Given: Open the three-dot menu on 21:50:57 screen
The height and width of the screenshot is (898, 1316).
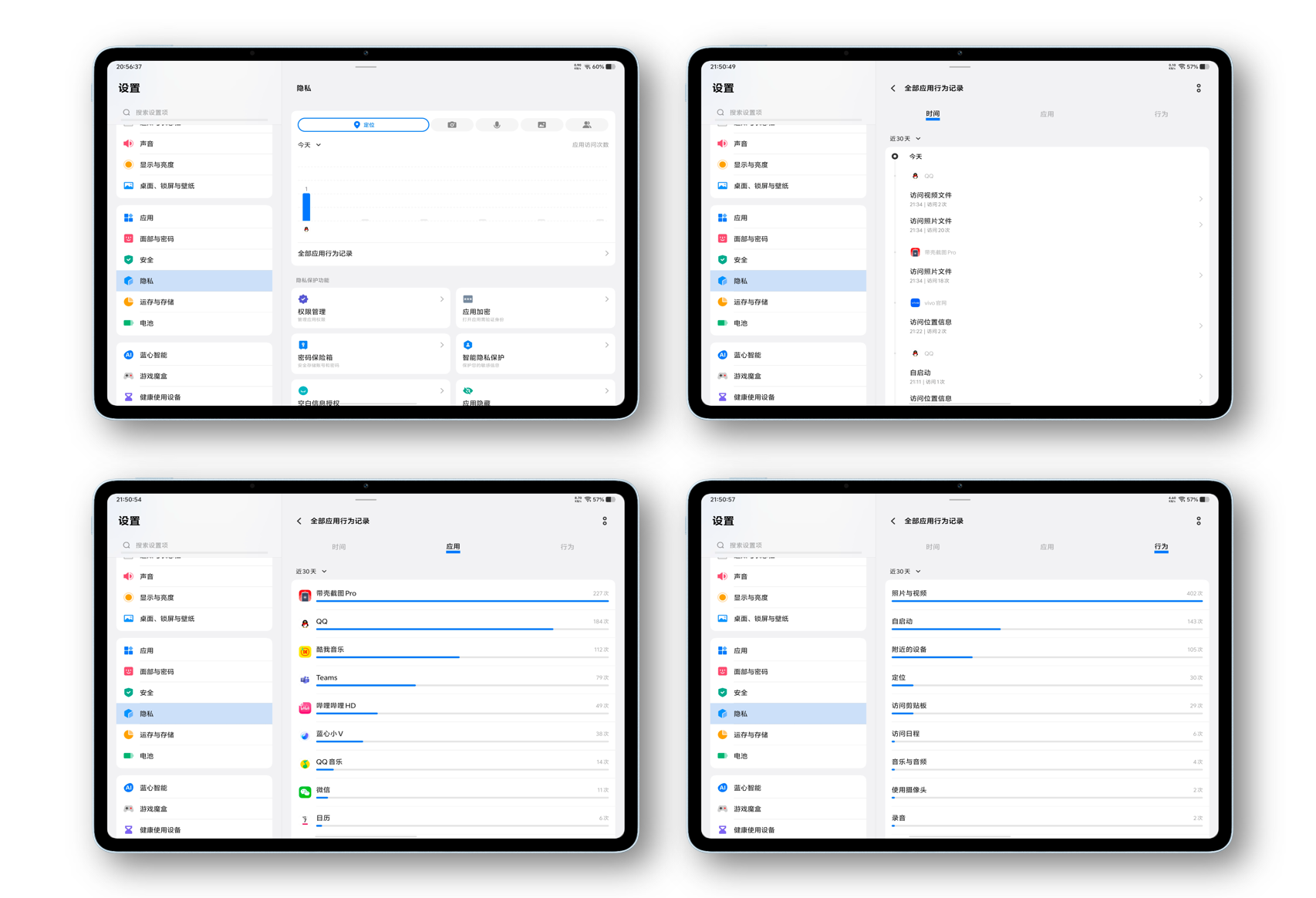Looking at the screenshot, I should point(1199,521).
